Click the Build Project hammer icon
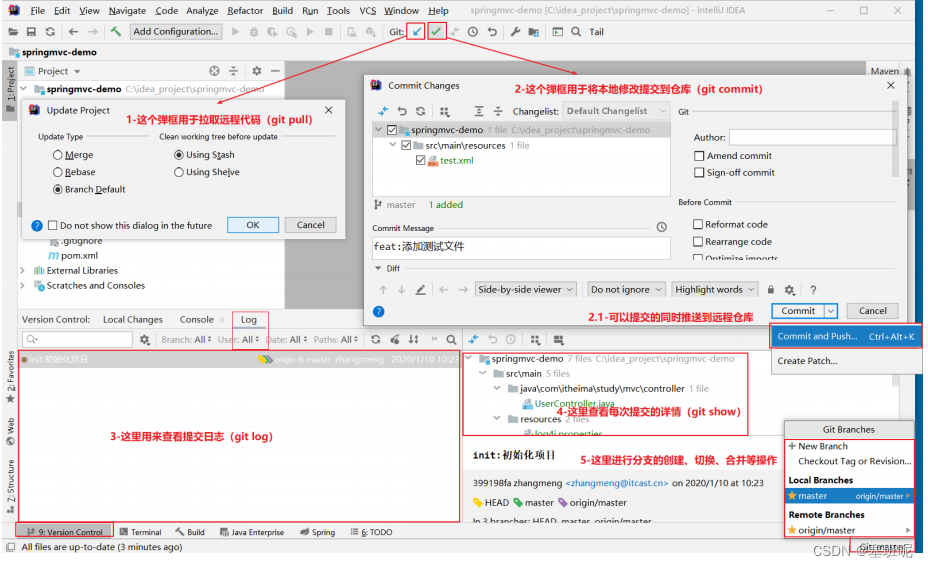Viewport: 928px width, 567px height. (x=116, y=32)
